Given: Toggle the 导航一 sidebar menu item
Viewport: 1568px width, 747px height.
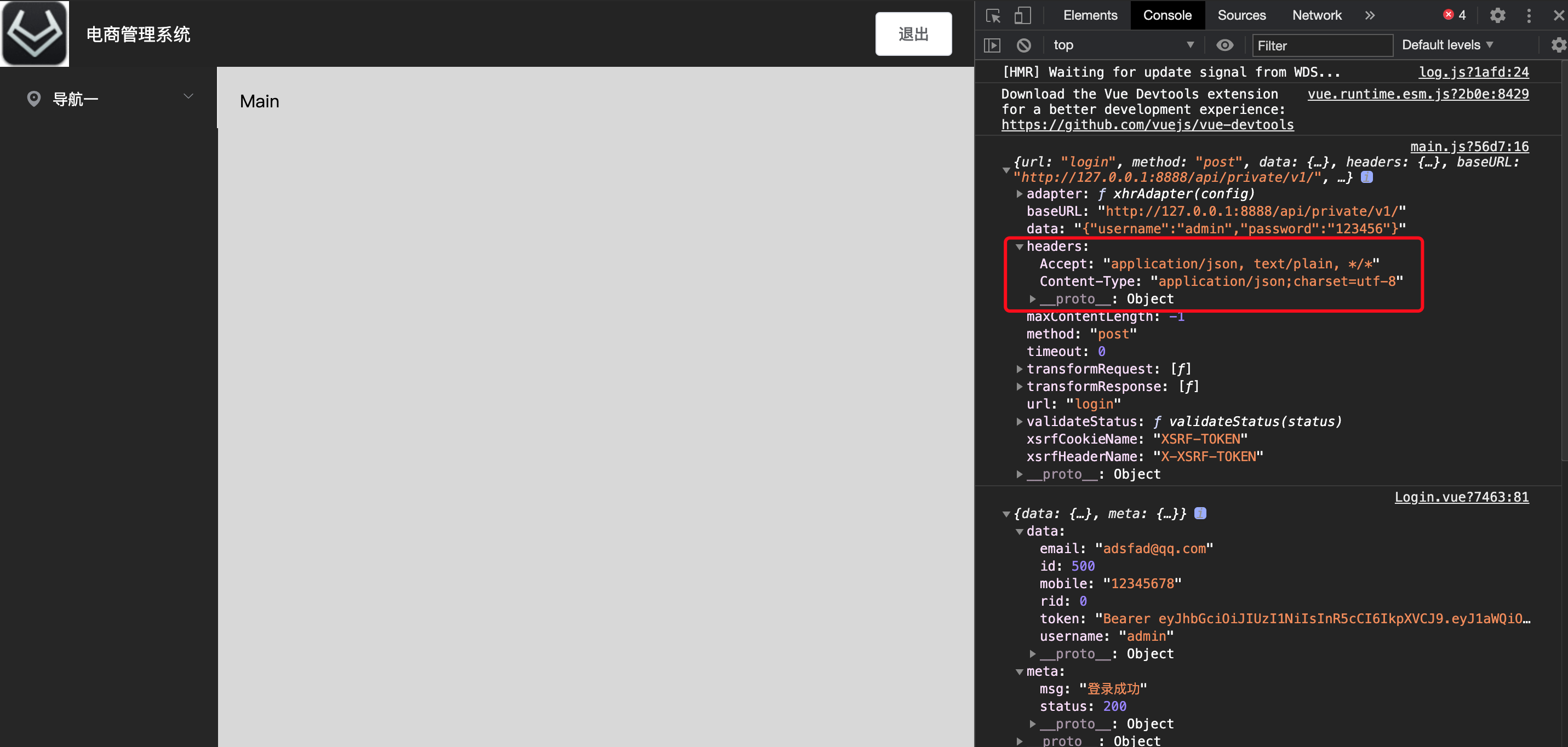Looking at the screenshot, I should (108, 98).
